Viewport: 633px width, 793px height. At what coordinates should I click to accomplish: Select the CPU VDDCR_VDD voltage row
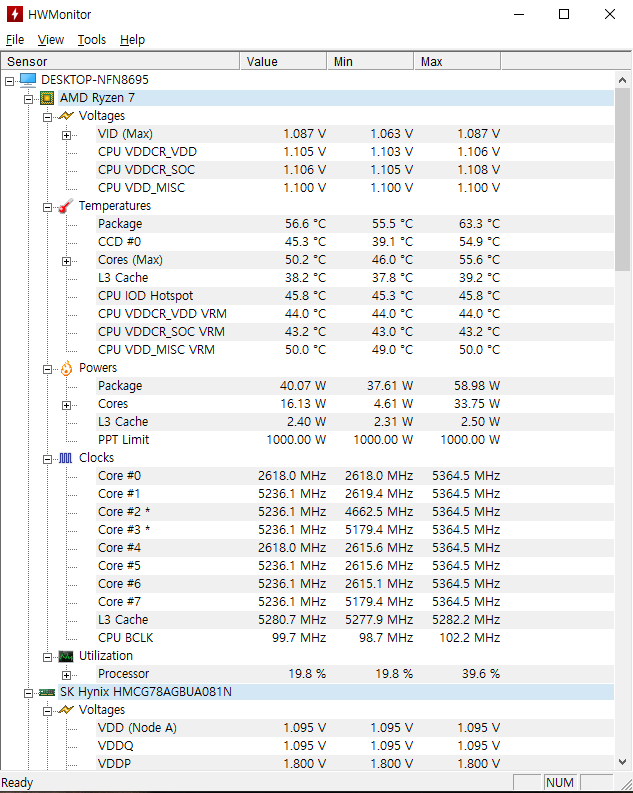pos(355,152)
